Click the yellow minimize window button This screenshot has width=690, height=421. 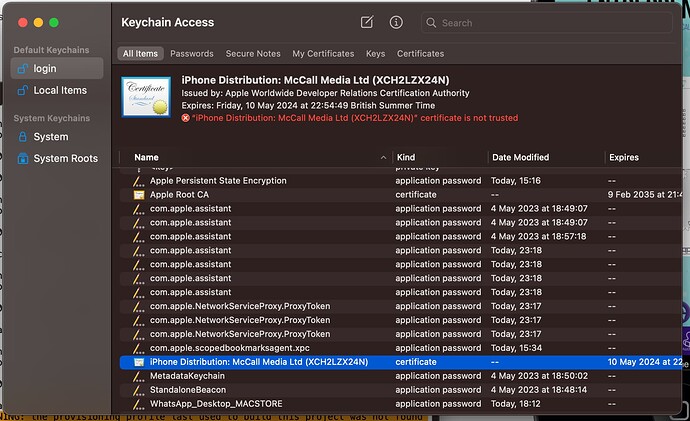(x=38, y=22)
